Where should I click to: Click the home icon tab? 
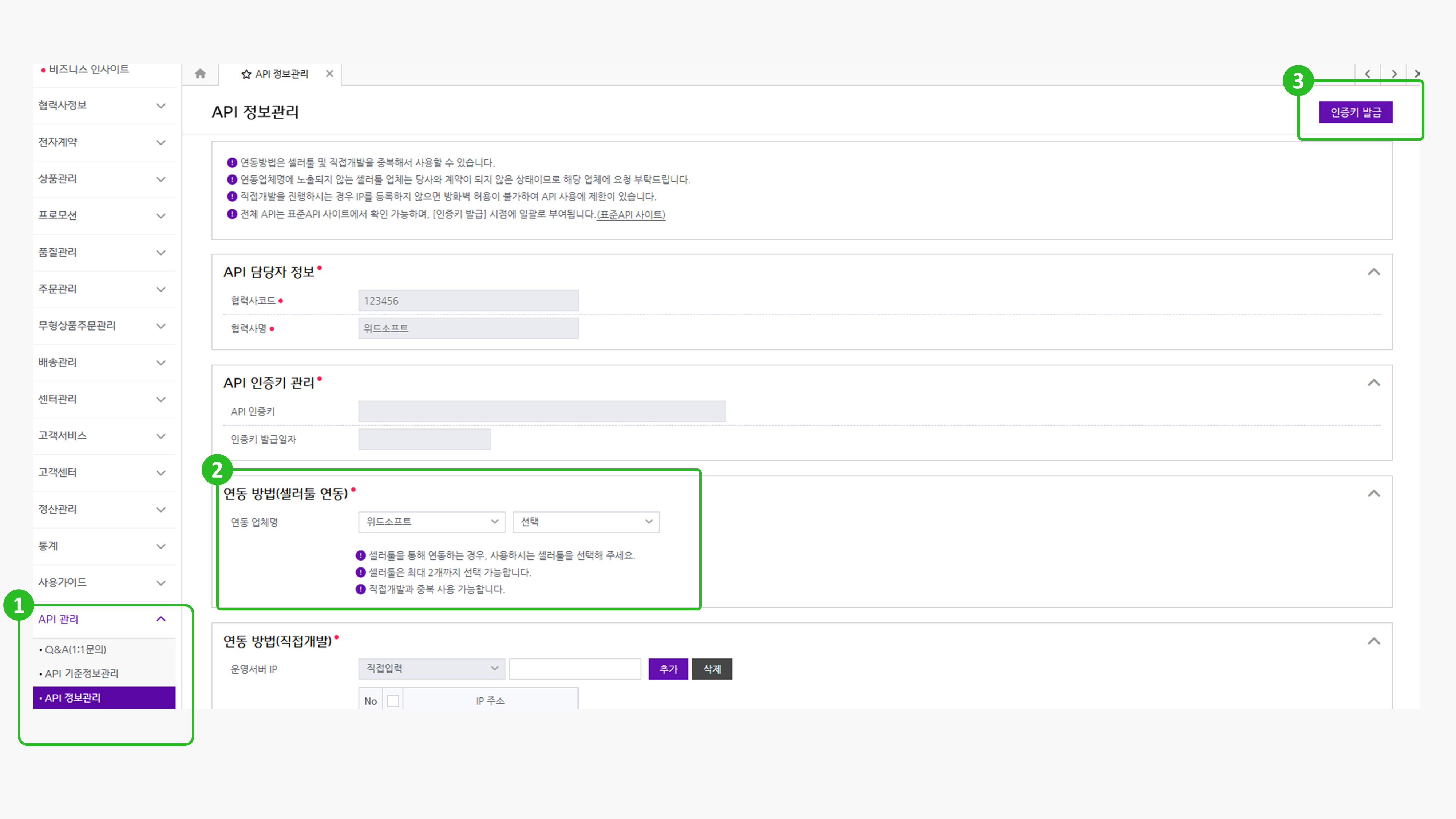200,74
